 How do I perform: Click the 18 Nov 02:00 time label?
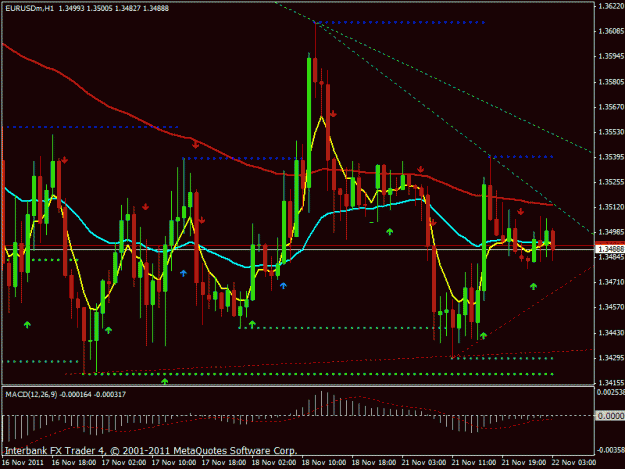click(x=274, y=463)
